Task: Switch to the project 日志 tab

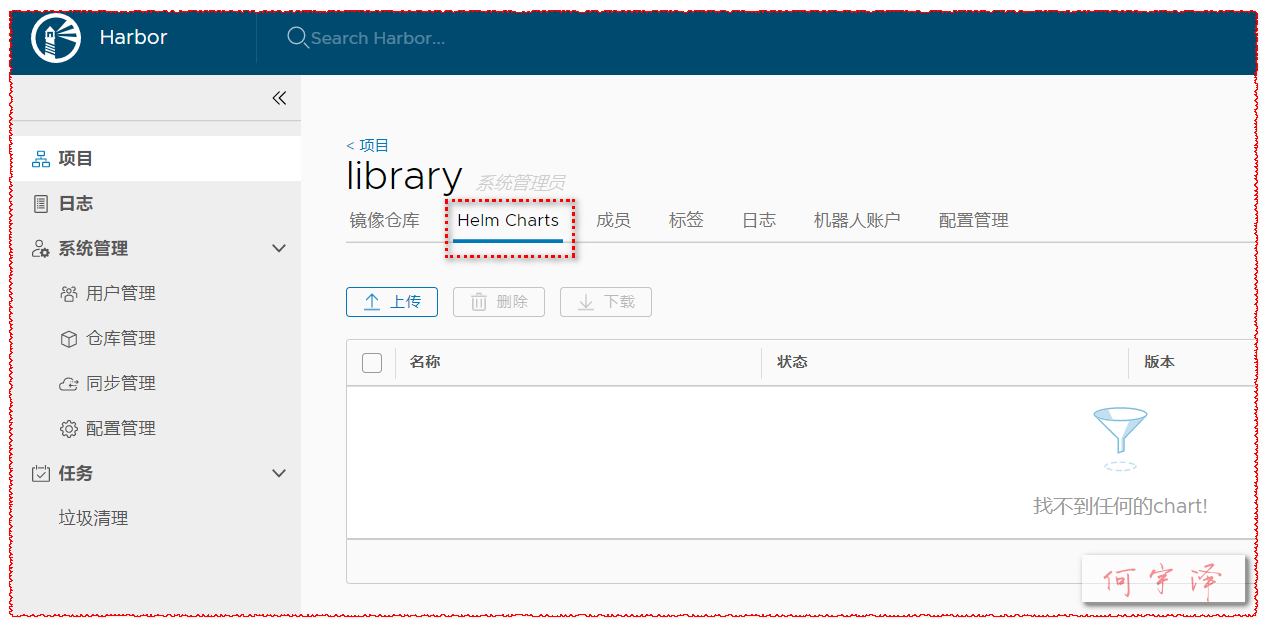Action: (x=759, y=221)
